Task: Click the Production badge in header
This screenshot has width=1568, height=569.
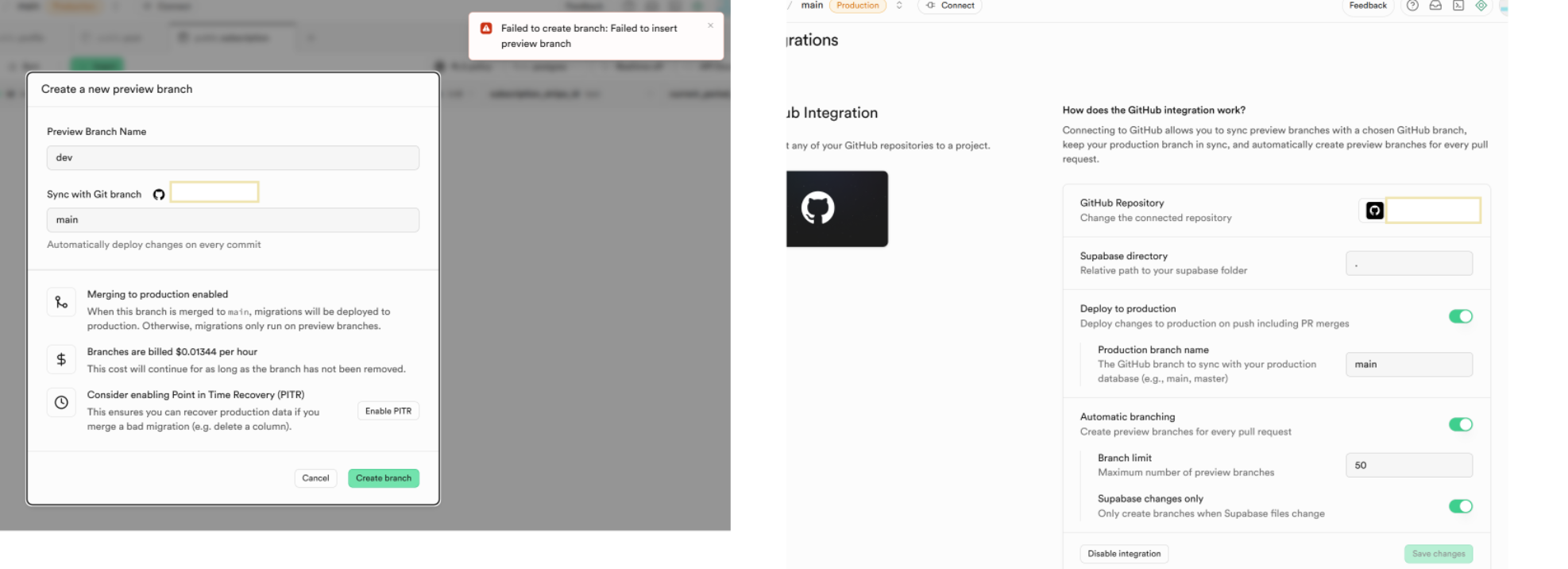Action: 858,6
